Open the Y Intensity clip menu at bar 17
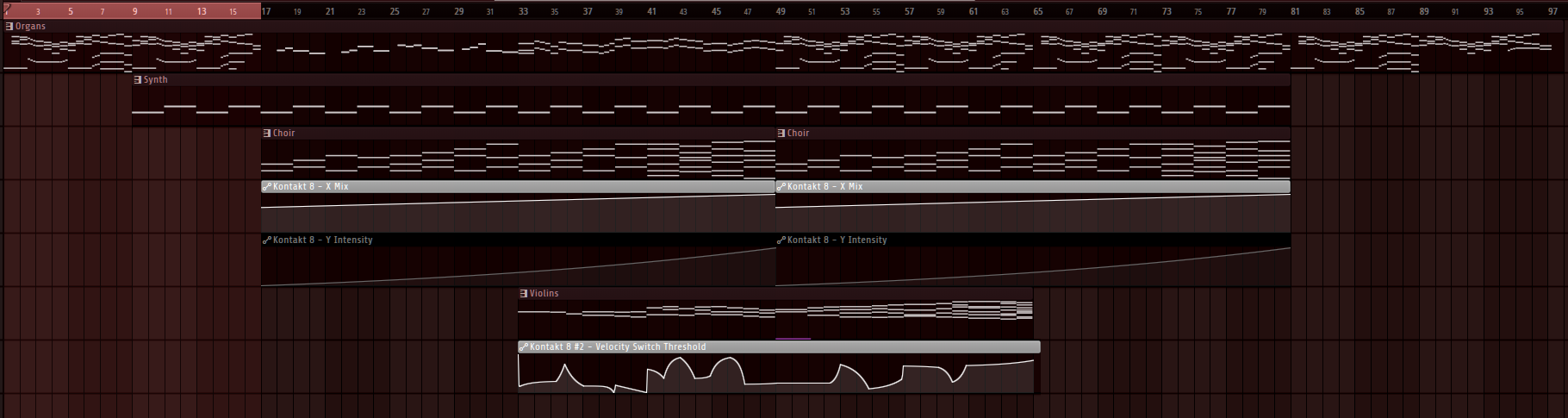Image resolution: width=1568 pixels, height=418 pixels. click(267, 240)
